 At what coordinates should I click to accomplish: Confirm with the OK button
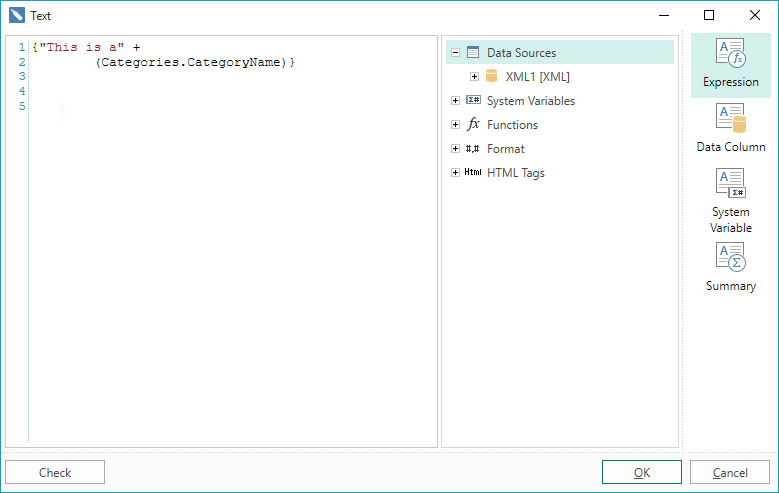(x=641, y=472)
